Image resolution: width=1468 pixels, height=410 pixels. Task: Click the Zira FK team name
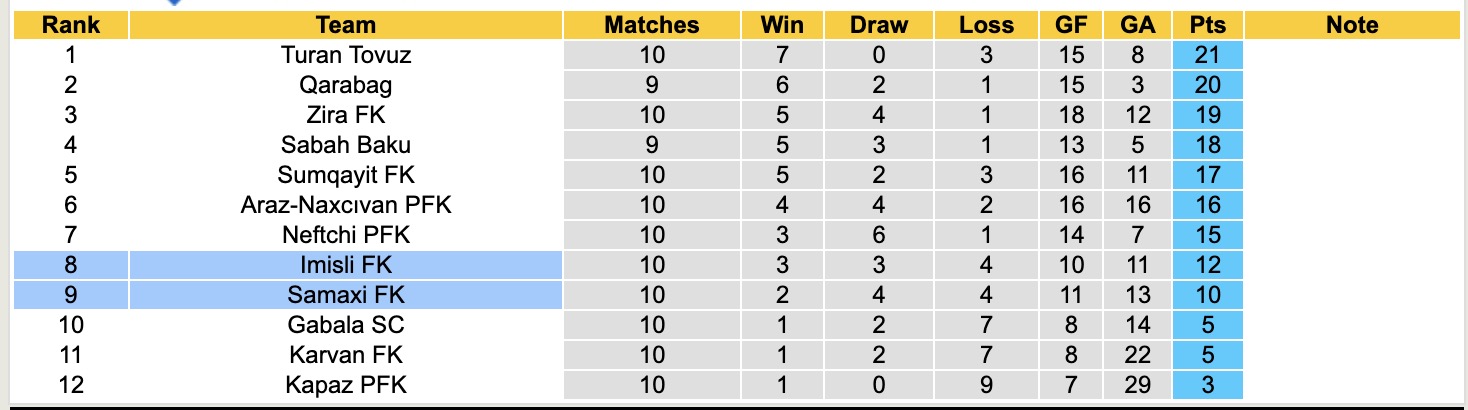point(346,115)
